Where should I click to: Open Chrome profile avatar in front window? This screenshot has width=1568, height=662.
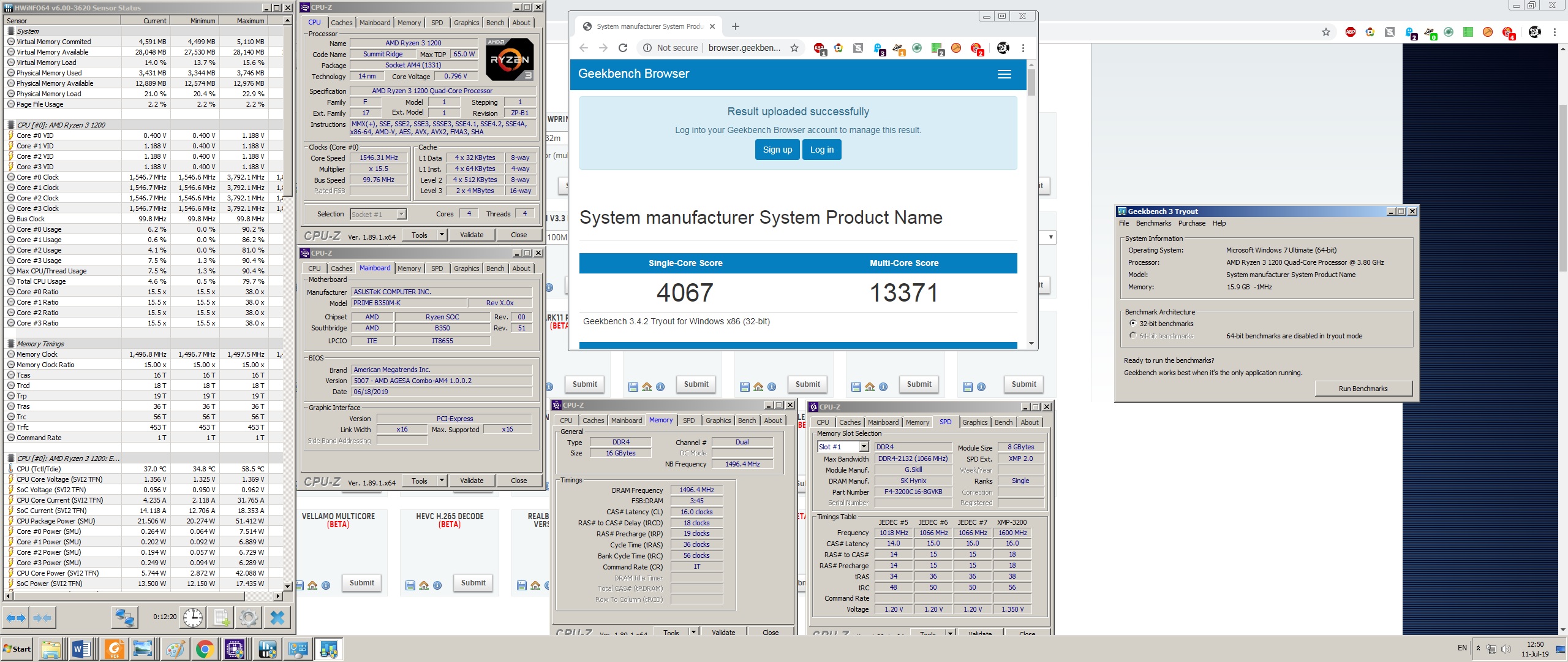(1003, 48)
